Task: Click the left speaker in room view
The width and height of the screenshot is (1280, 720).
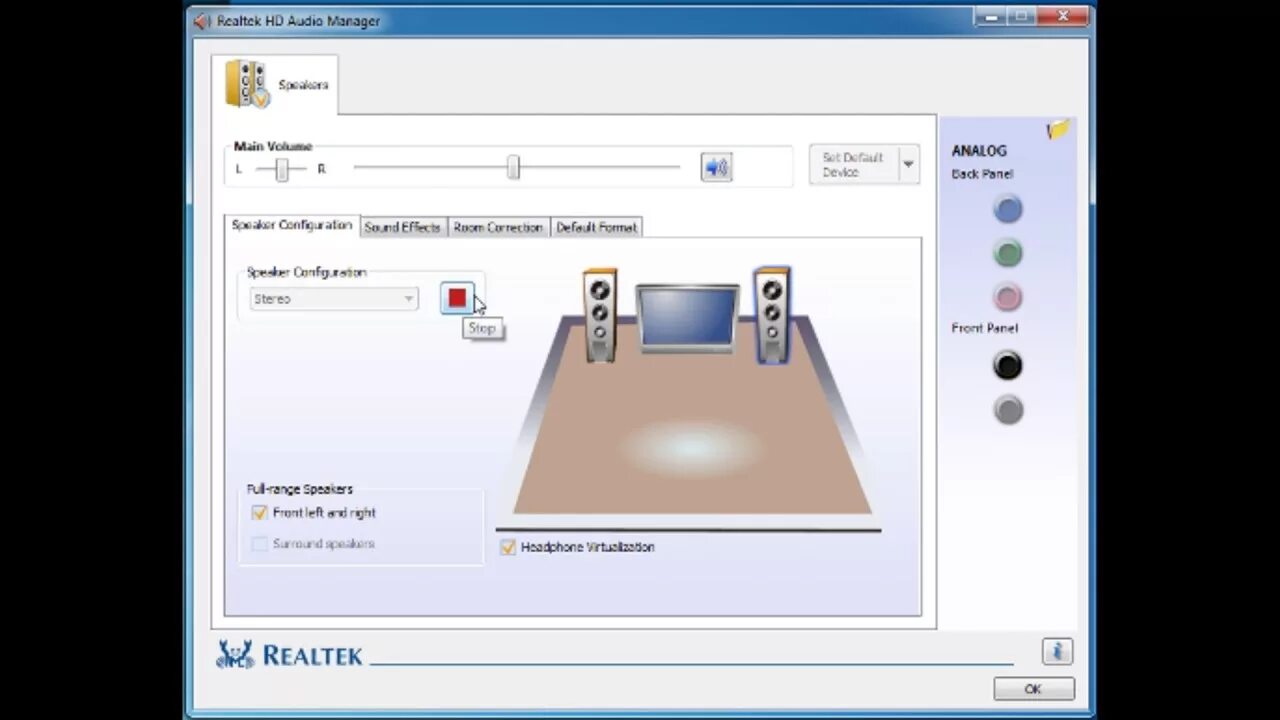Action: (600, 315)
